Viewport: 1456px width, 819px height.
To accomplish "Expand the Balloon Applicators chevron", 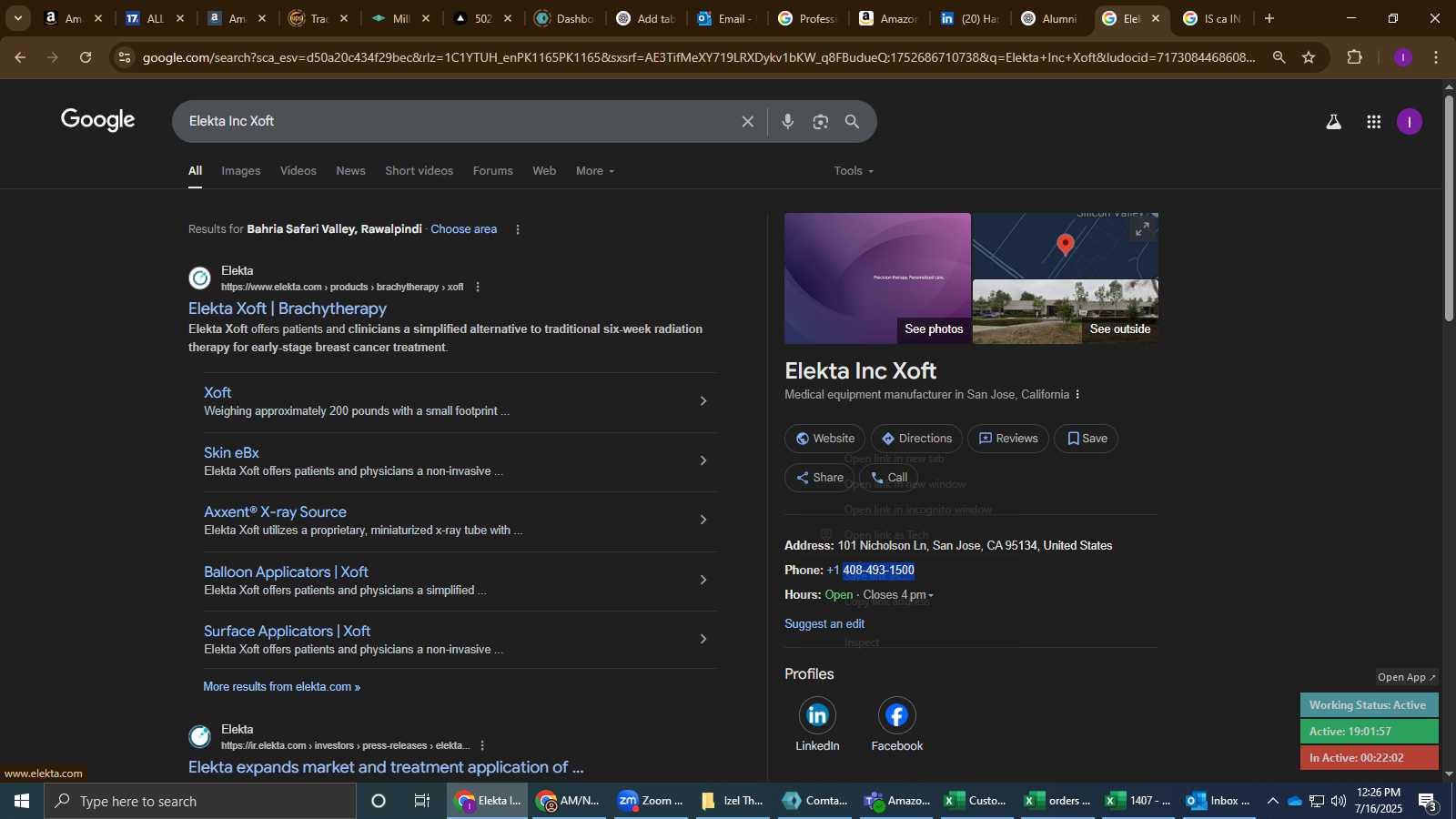I will pyautogui.click(x=703, y=580).
